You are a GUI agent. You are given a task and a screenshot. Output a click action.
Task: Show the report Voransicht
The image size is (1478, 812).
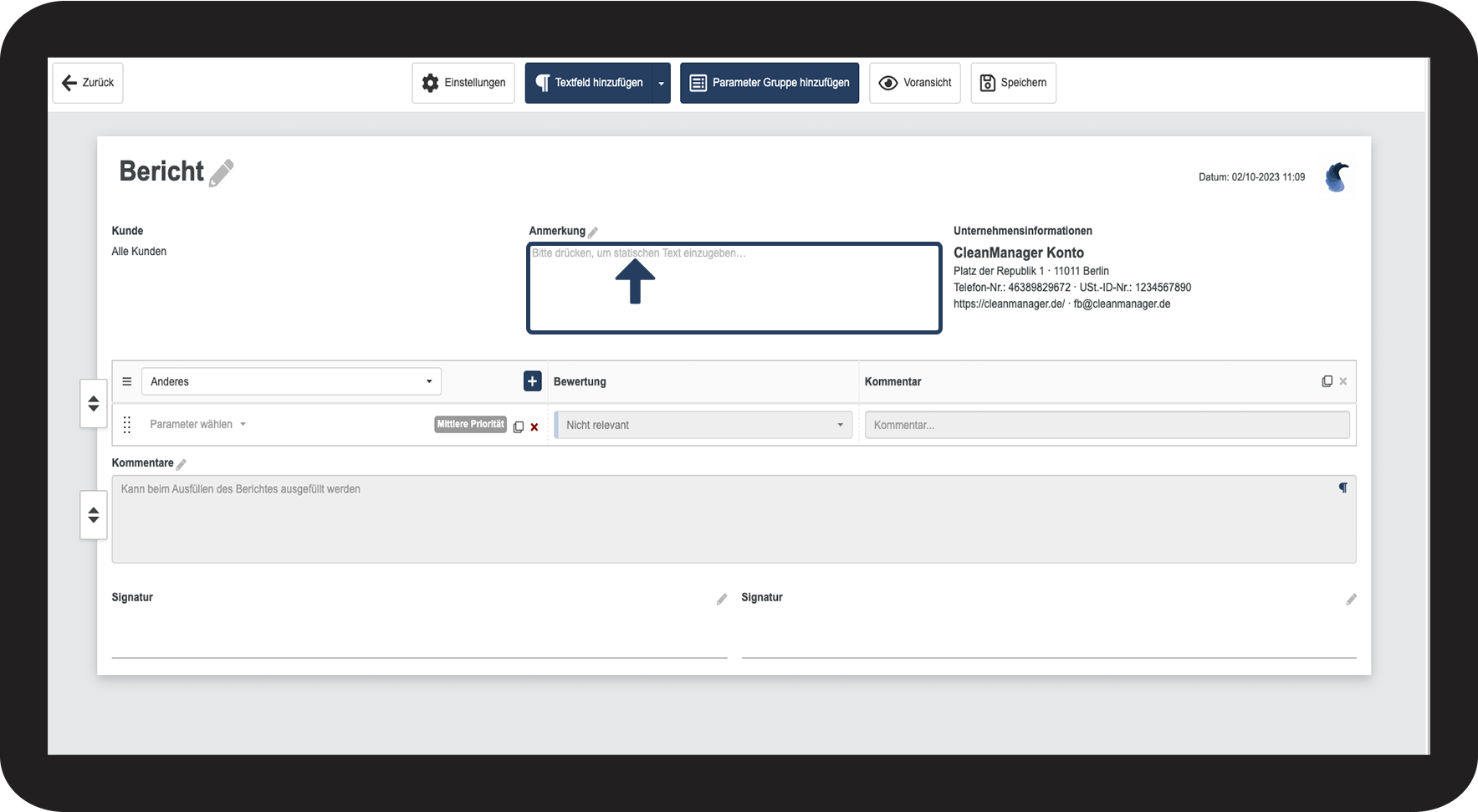coord(915,83)
